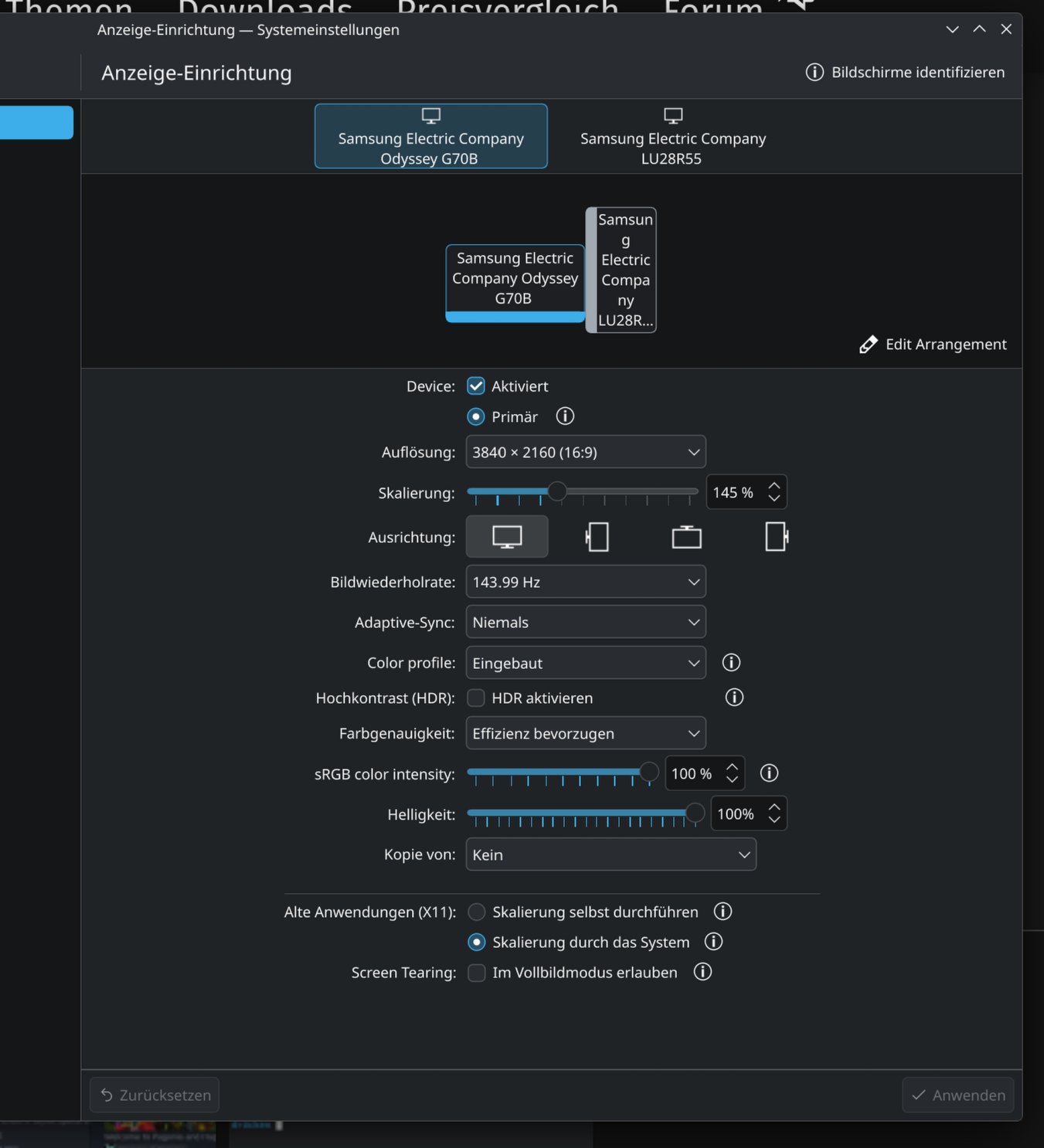Show info for Skalierung durch das System

pyautogui.click(x=713, y=942)
